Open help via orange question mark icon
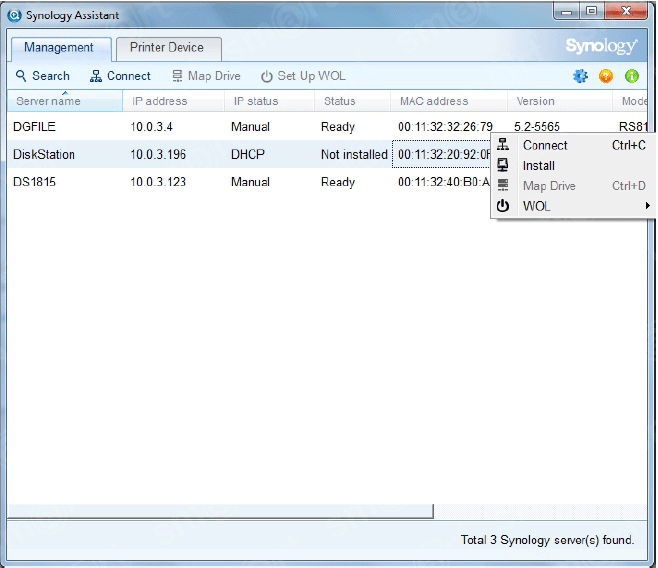Screen dimensions: 658x568 (606, 76)
